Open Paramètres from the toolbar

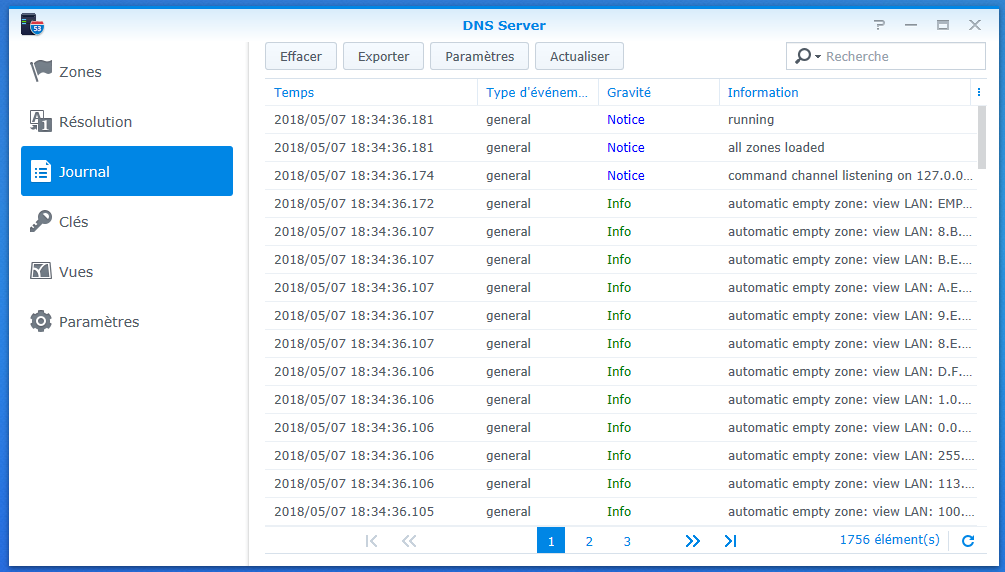click(x=479, y=56)
